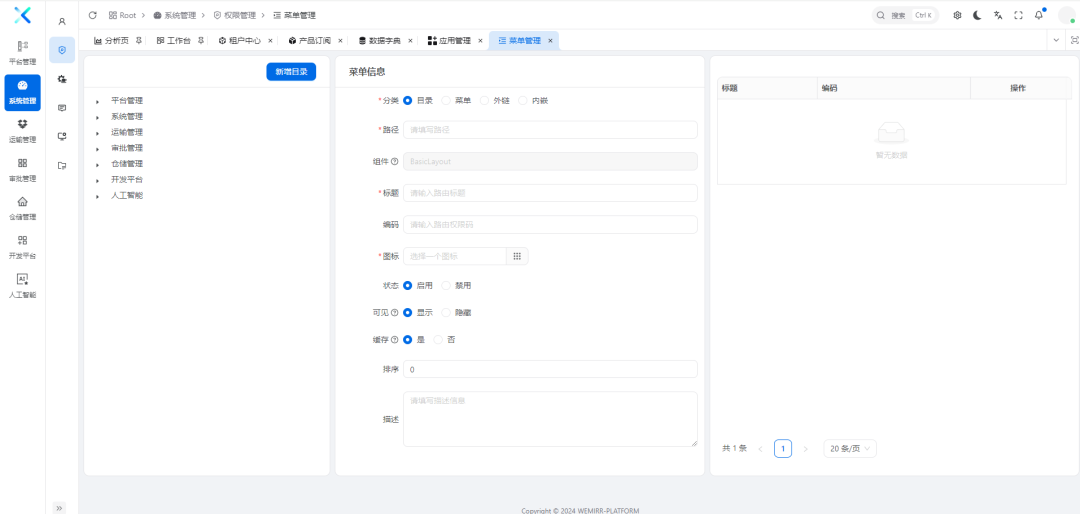Switch to the 租户中心 tab
The image size is (1080, 514).
click(x=239, y=41)
